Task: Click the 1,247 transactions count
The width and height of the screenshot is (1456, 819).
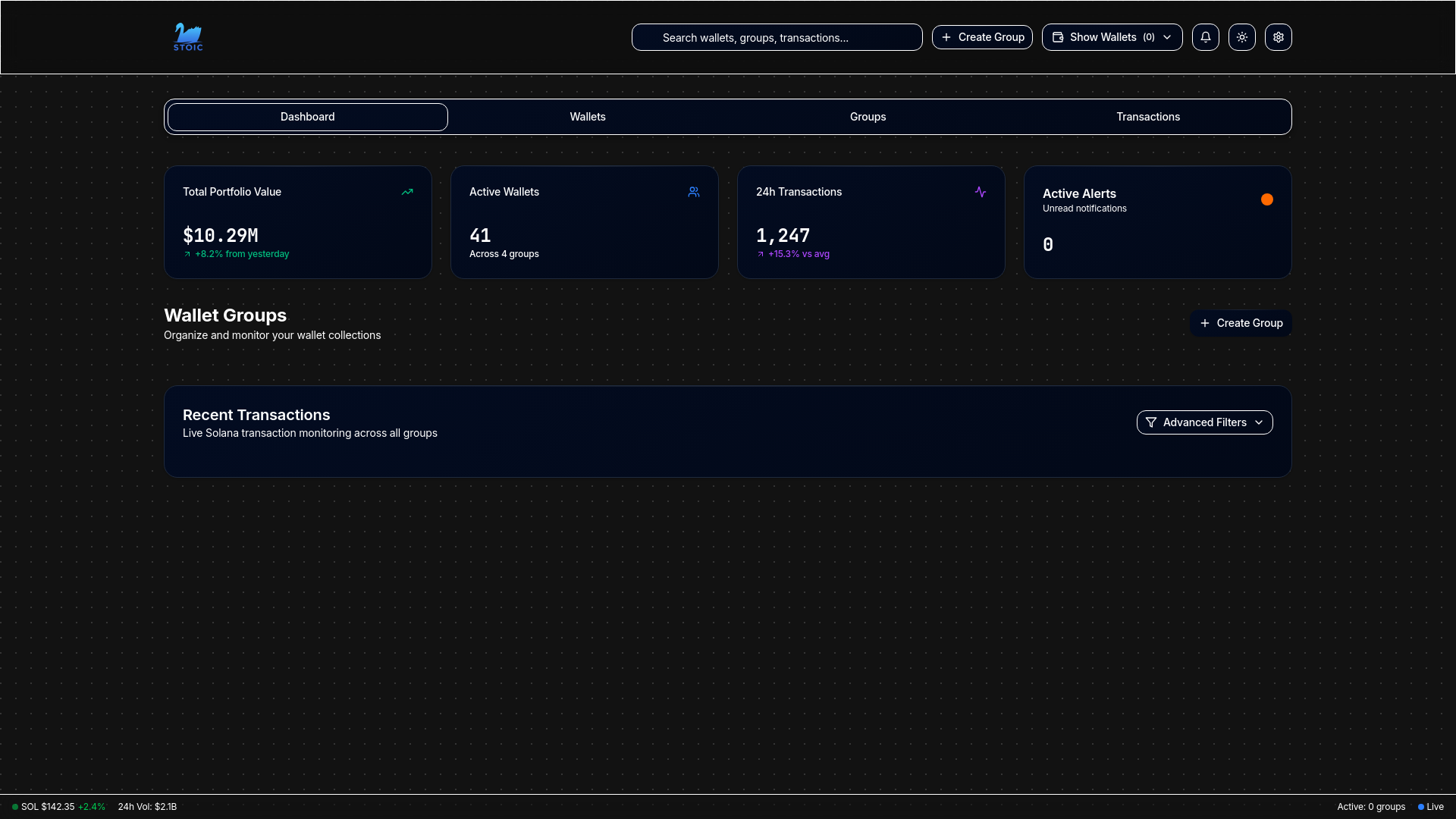Action: [783, 235]
